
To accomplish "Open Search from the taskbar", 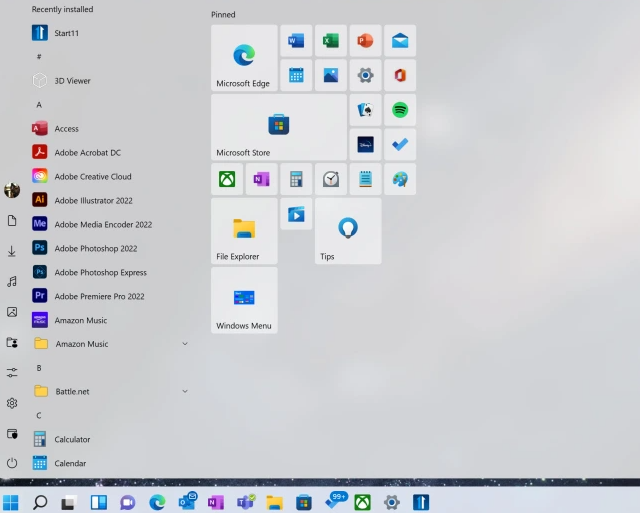I will [40, 502].
